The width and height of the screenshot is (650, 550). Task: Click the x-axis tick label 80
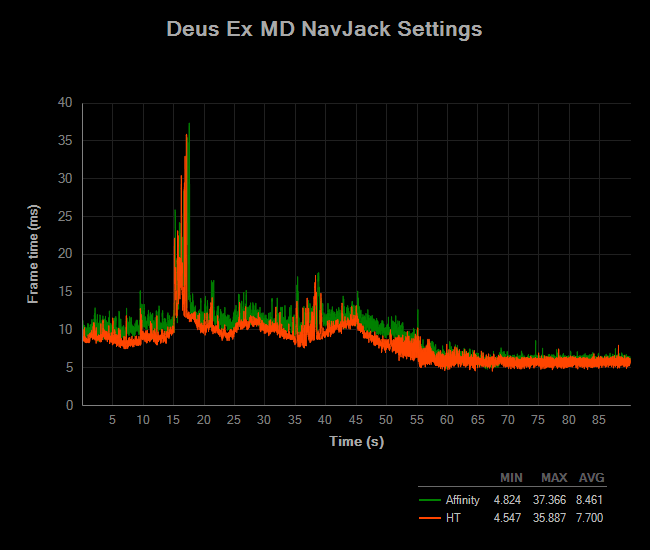pyautogui.click(x=569, y=420)
